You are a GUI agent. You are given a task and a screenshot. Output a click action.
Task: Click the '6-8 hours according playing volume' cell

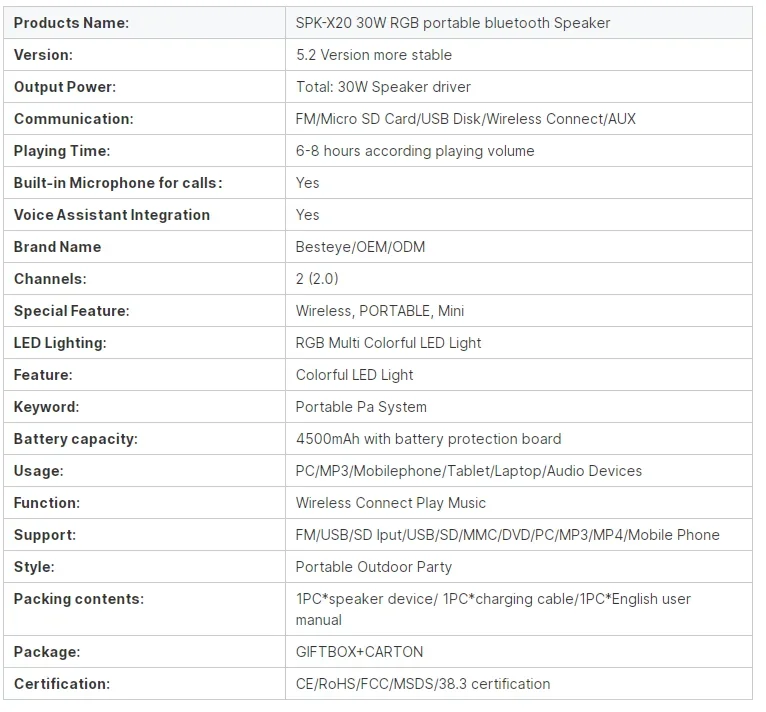[x=414, y=150]
